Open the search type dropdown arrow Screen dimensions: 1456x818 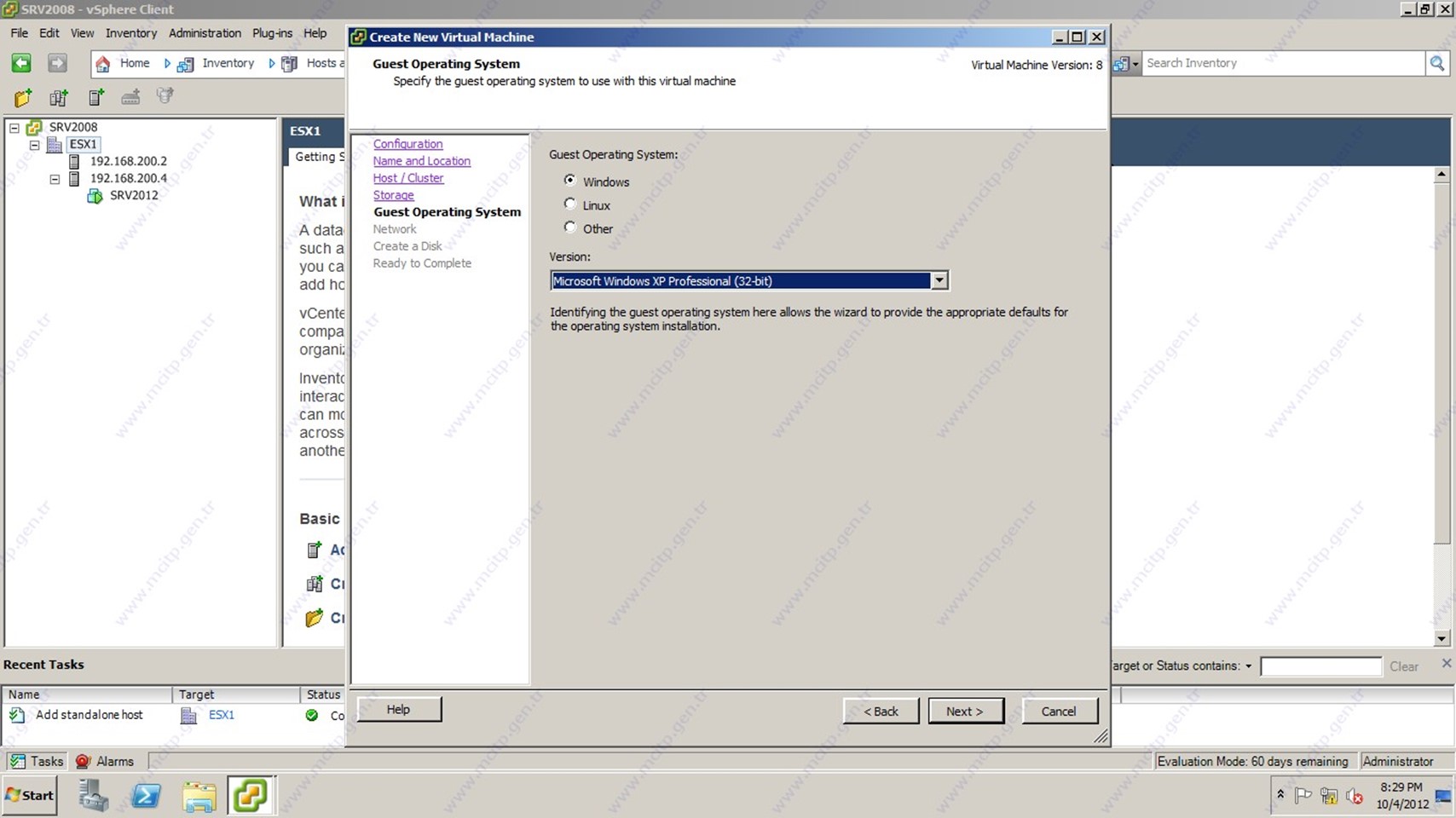1135,64
